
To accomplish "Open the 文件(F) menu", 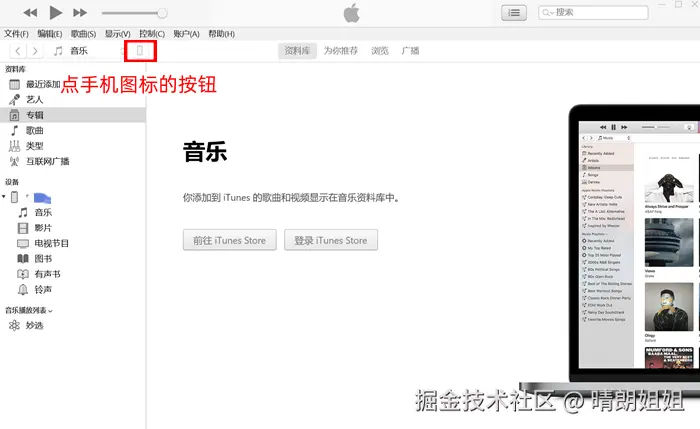I will click(x=16, y=34).
